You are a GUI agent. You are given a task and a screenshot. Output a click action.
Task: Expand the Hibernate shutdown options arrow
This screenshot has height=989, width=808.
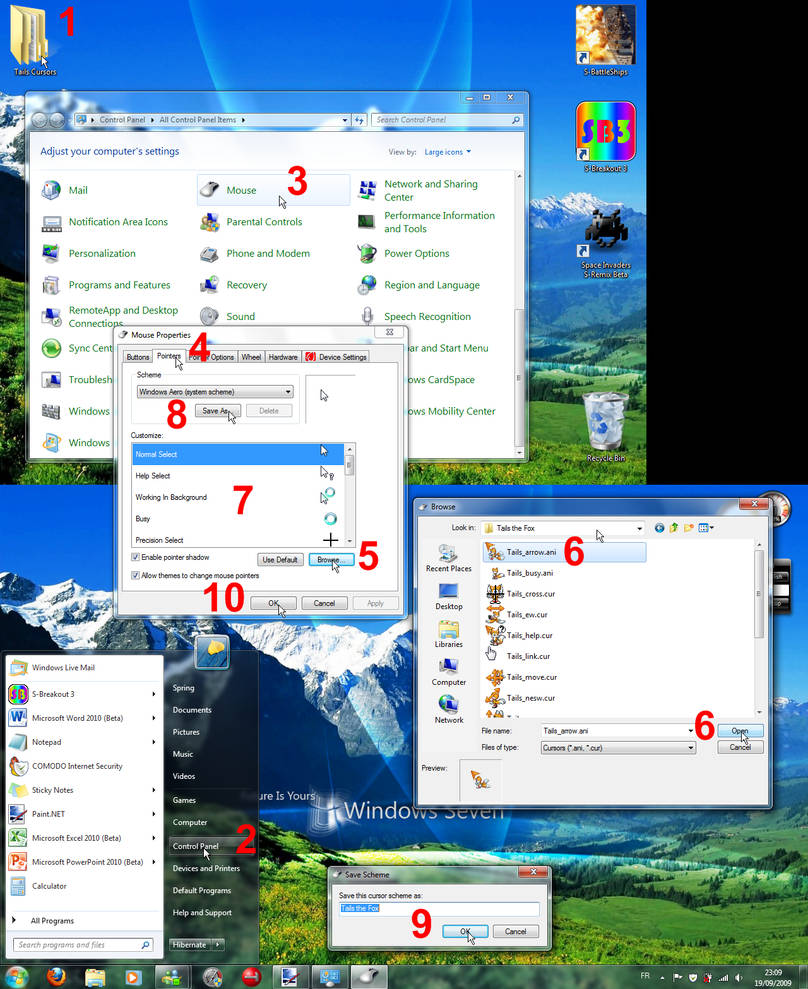pyautogui.click(x=218, y=944)
